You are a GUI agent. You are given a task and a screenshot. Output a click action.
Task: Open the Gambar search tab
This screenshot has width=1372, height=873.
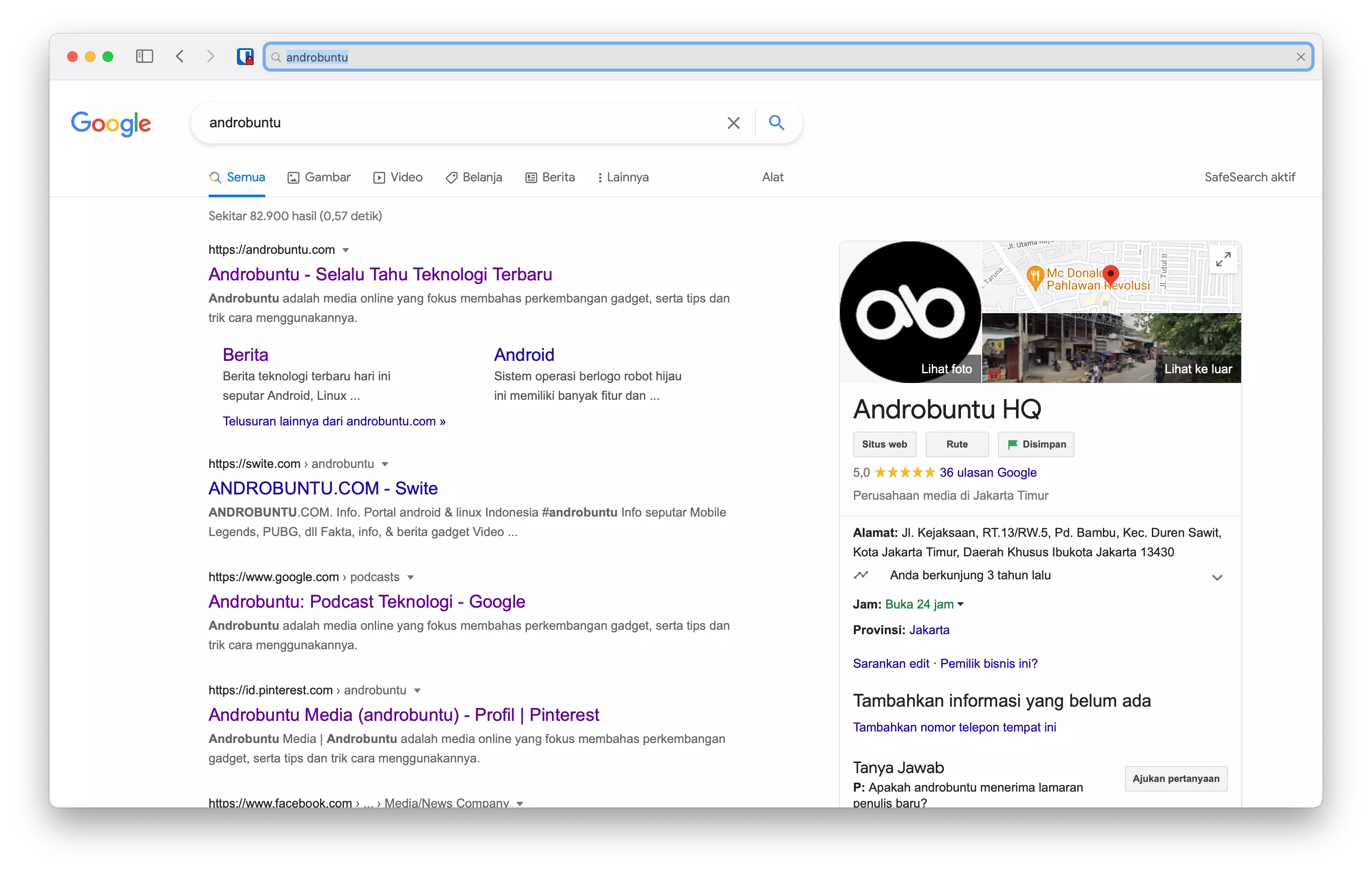(x=319, y=177)
